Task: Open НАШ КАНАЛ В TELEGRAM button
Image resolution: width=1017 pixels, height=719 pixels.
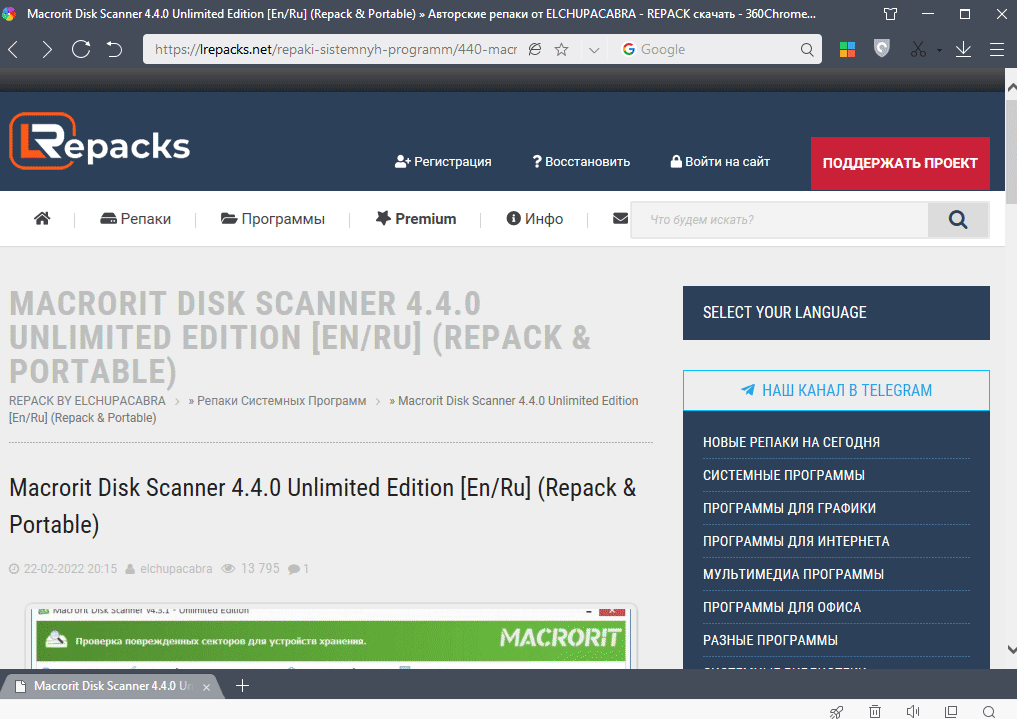Action: pyautogui.click(x=836, y=390)
